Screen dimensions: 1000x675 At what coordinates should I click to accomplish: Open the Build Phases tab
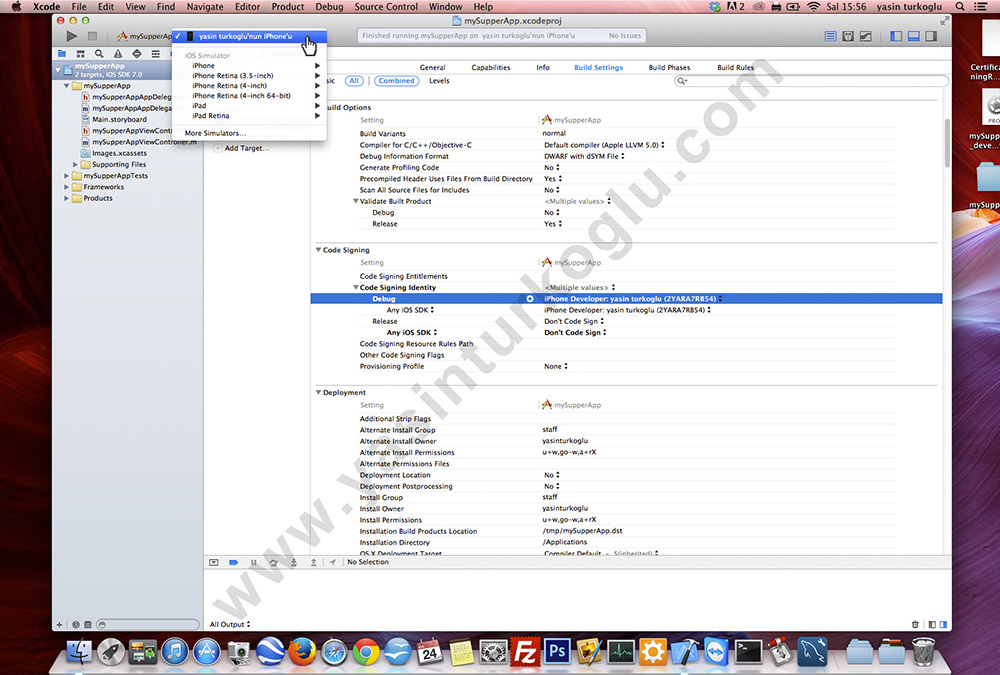[x=669, y=68]
